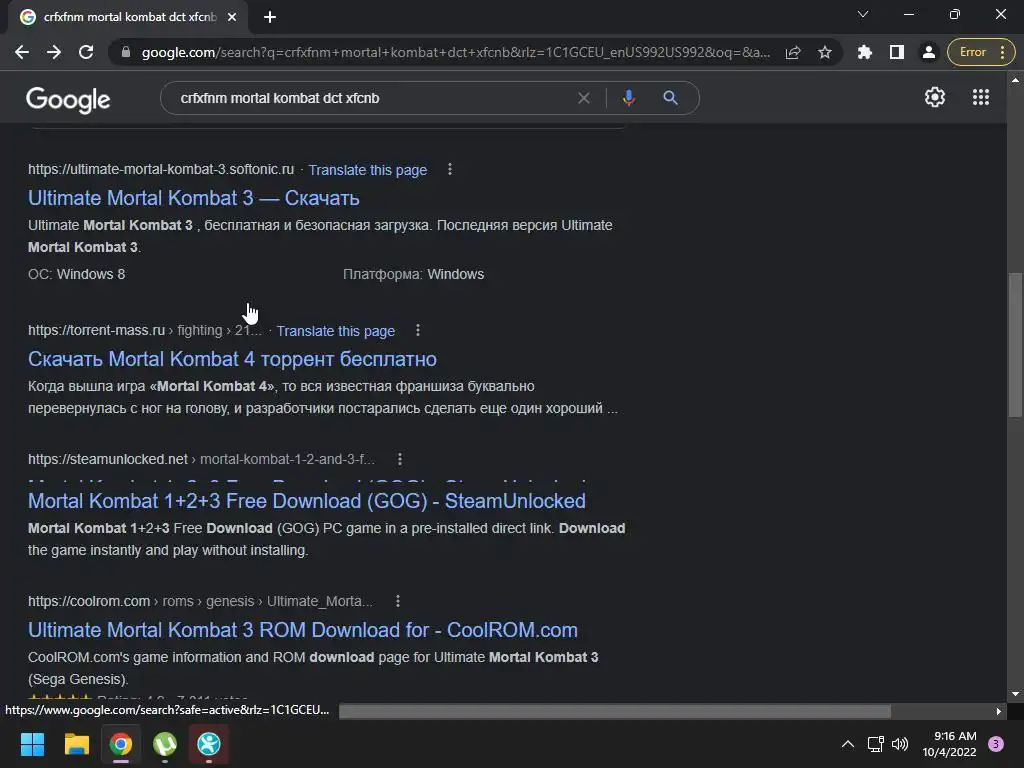
Task: Open more options for steamunlocked.net result
Action: point(400,459)
